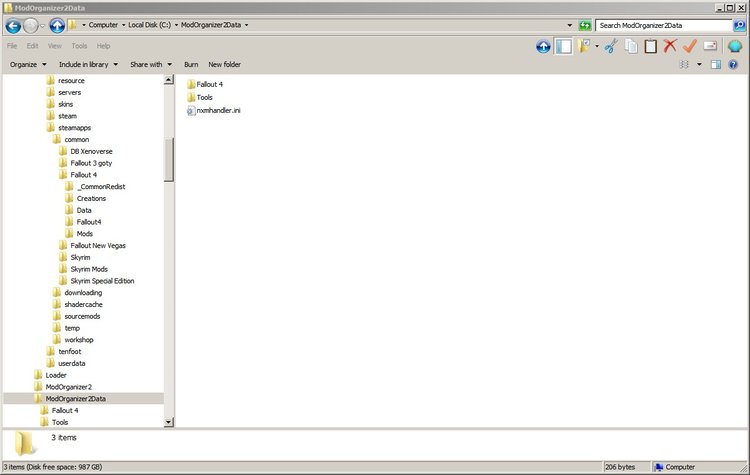Open the Tools menu

coord(79,46)
